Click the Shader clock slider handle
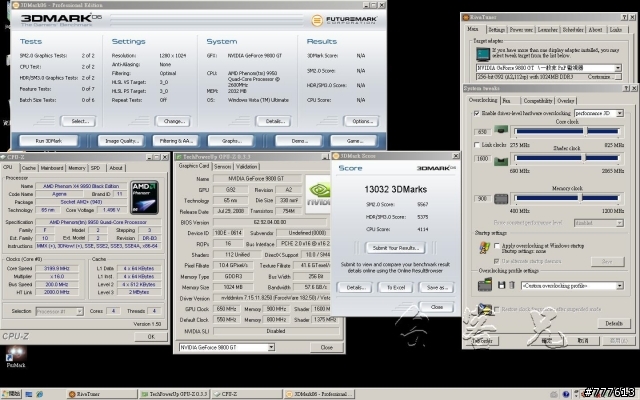Viewport: 640px width, 400px height. 584,158
